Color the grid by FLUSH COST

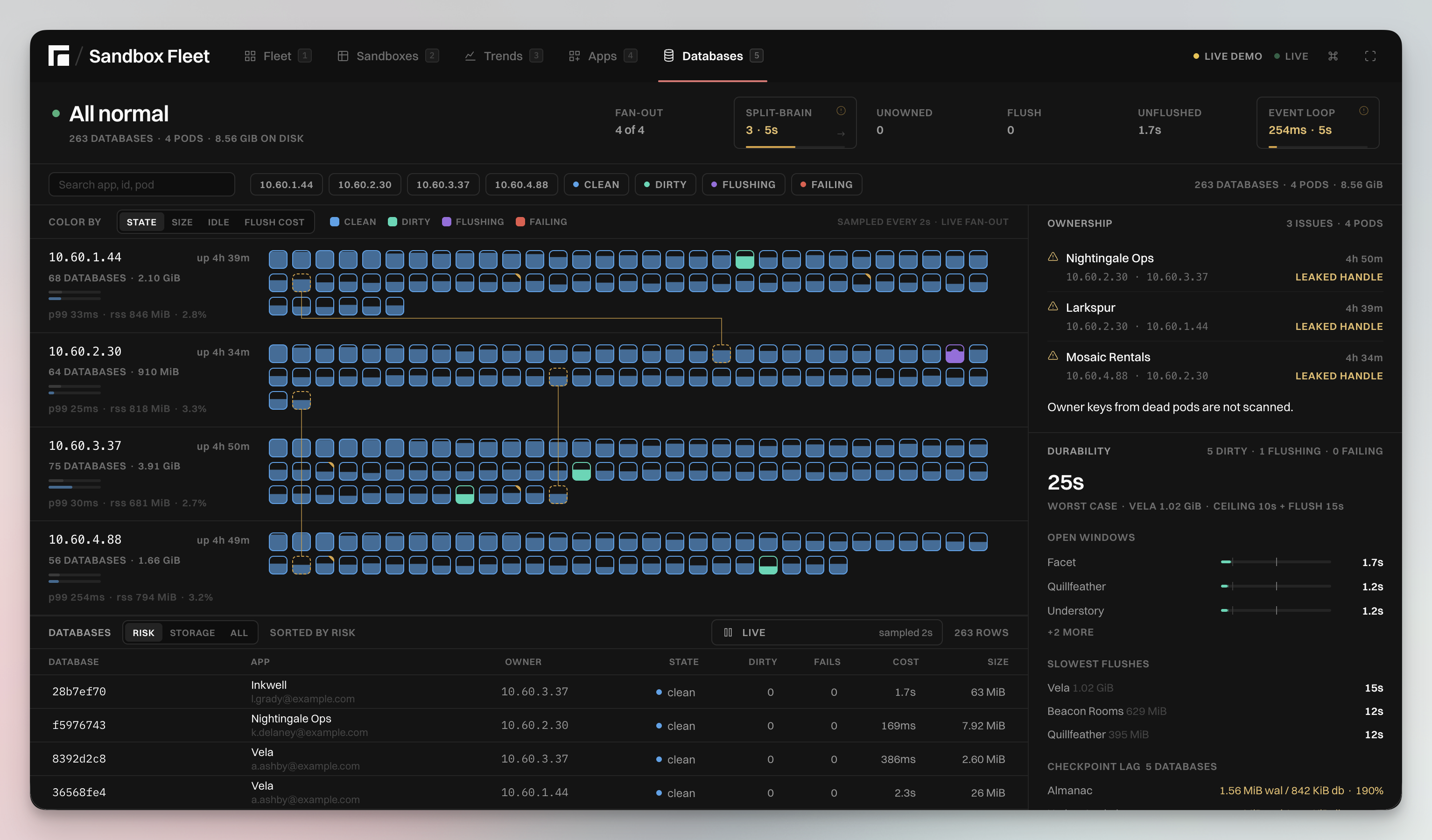point(274,222)
